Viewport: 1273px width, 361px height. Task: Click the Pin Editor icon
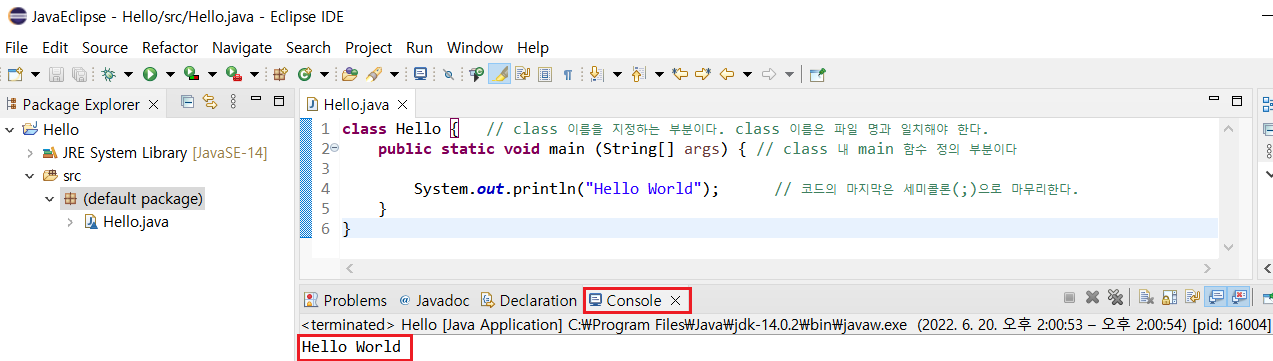pos(818,74)
